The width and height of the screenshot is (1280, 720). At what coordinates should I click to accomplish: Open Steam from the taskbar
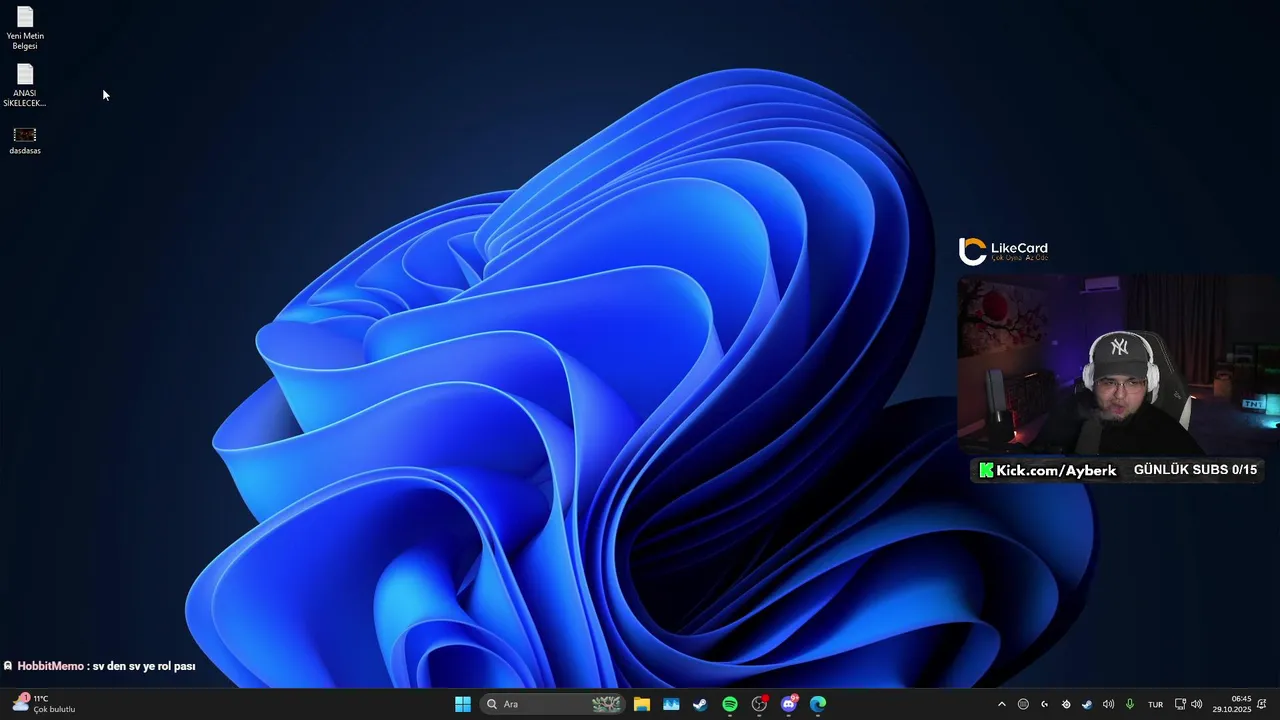[700, 704]
